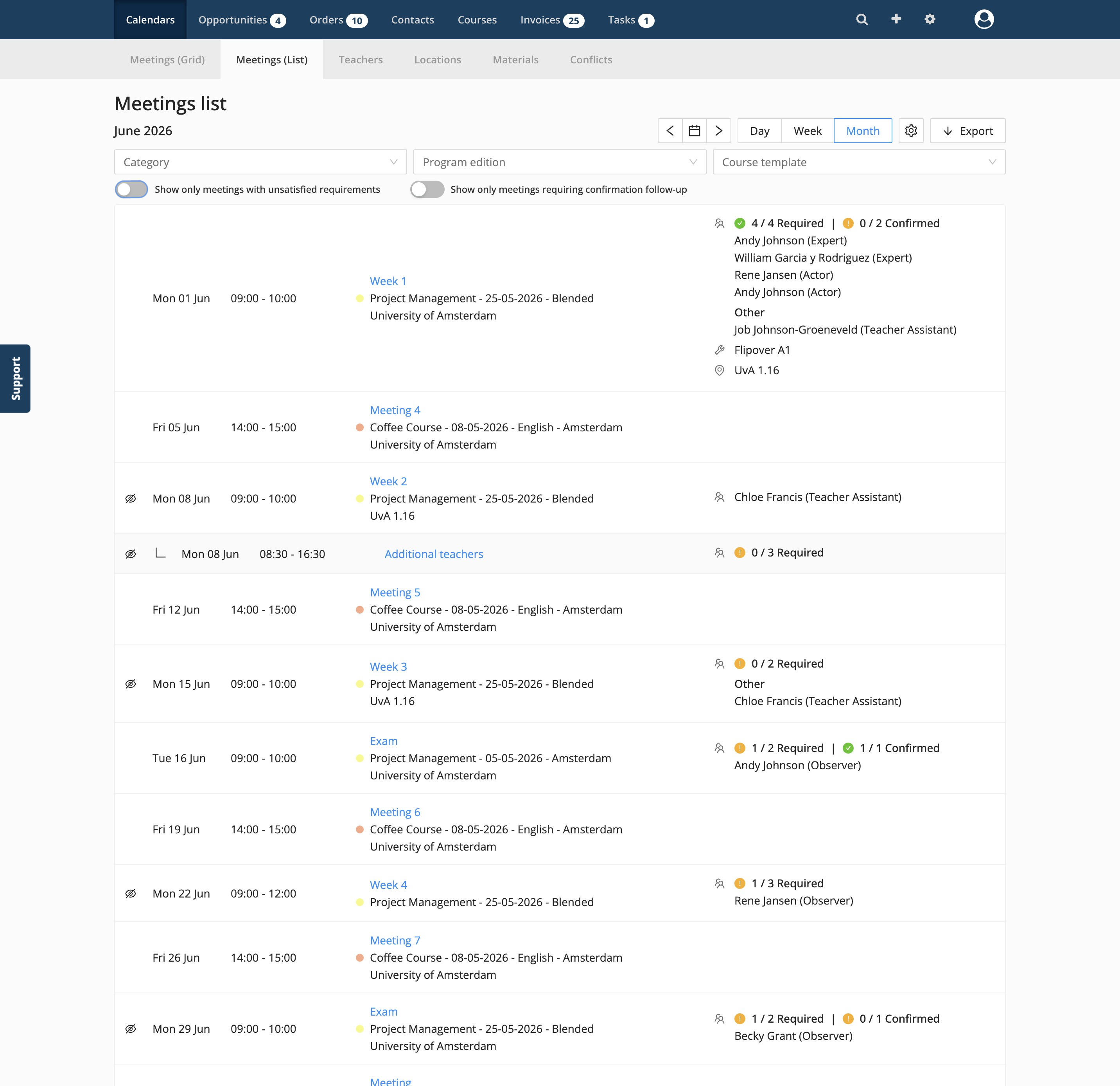Open the Orders menu
The image size is (1120, 1086).
[x=338, y=20]
